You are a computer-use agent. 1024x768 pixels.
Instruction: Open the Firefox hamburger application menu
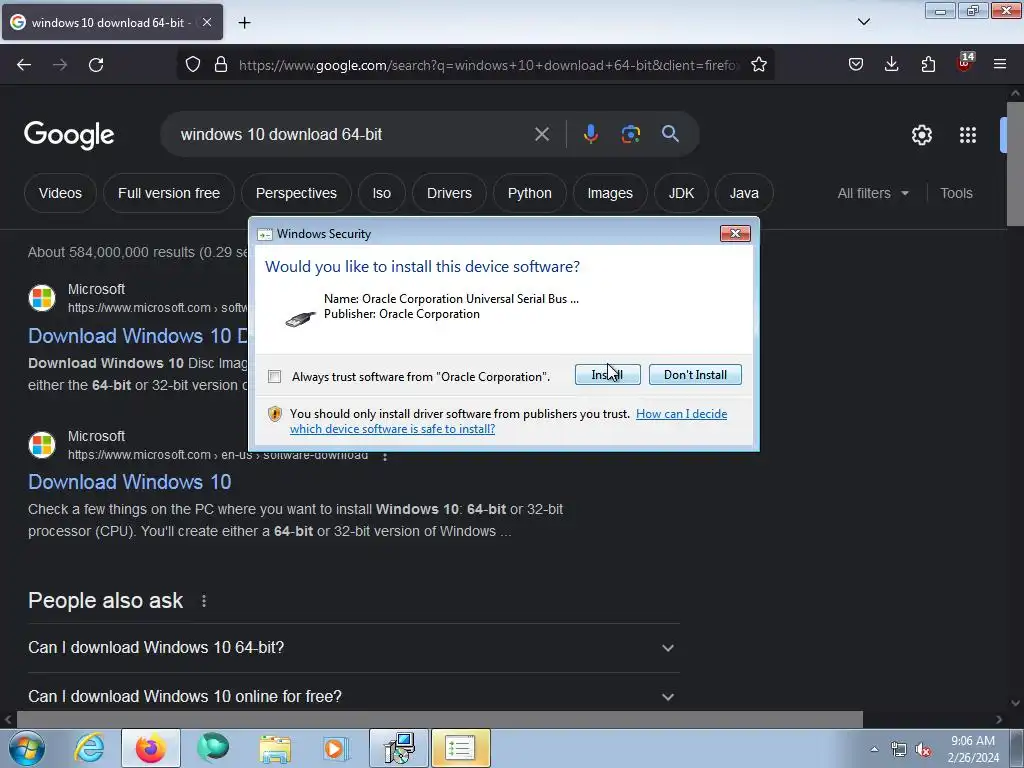(x=1000, y=65)
